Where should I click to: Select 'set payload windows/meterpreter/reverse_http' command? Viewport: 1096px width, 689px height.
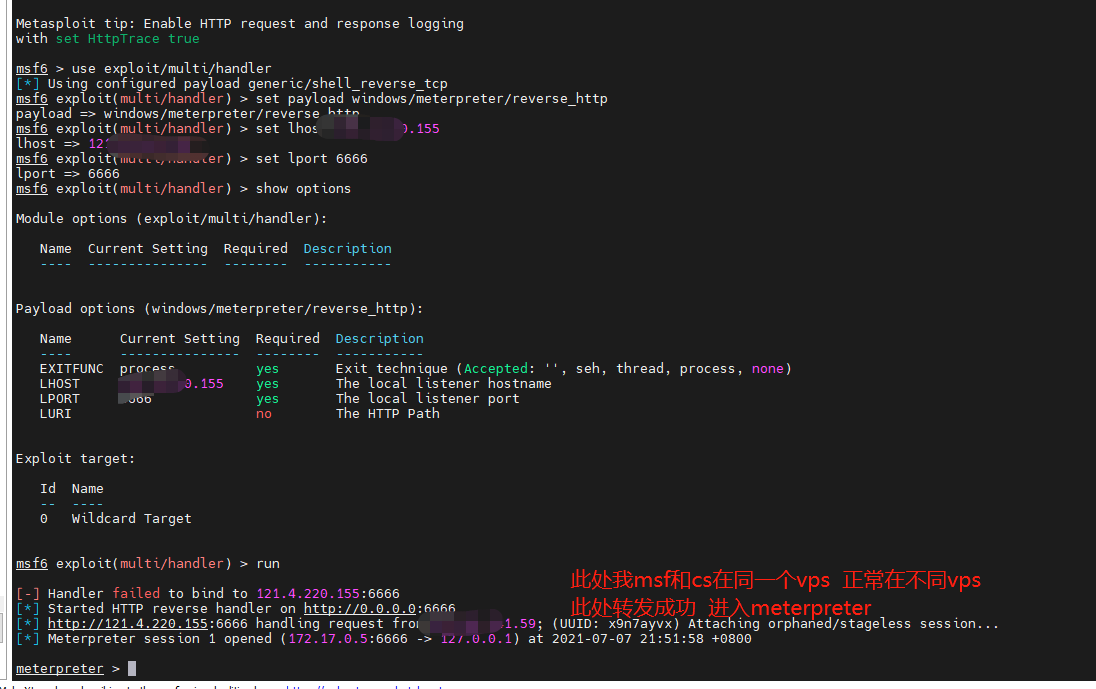pyautogui.click(x=431, y=99)
